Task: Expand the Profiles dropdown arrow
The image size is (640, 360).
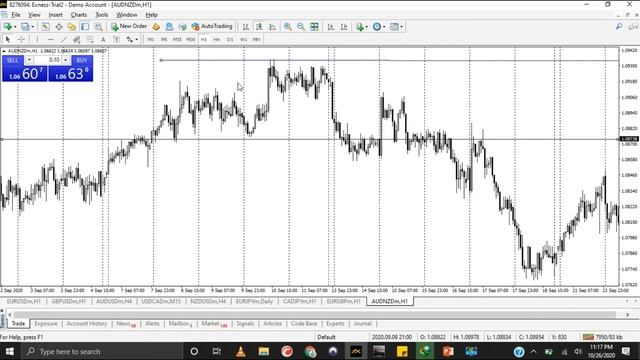Action: (x=33, y=27)
